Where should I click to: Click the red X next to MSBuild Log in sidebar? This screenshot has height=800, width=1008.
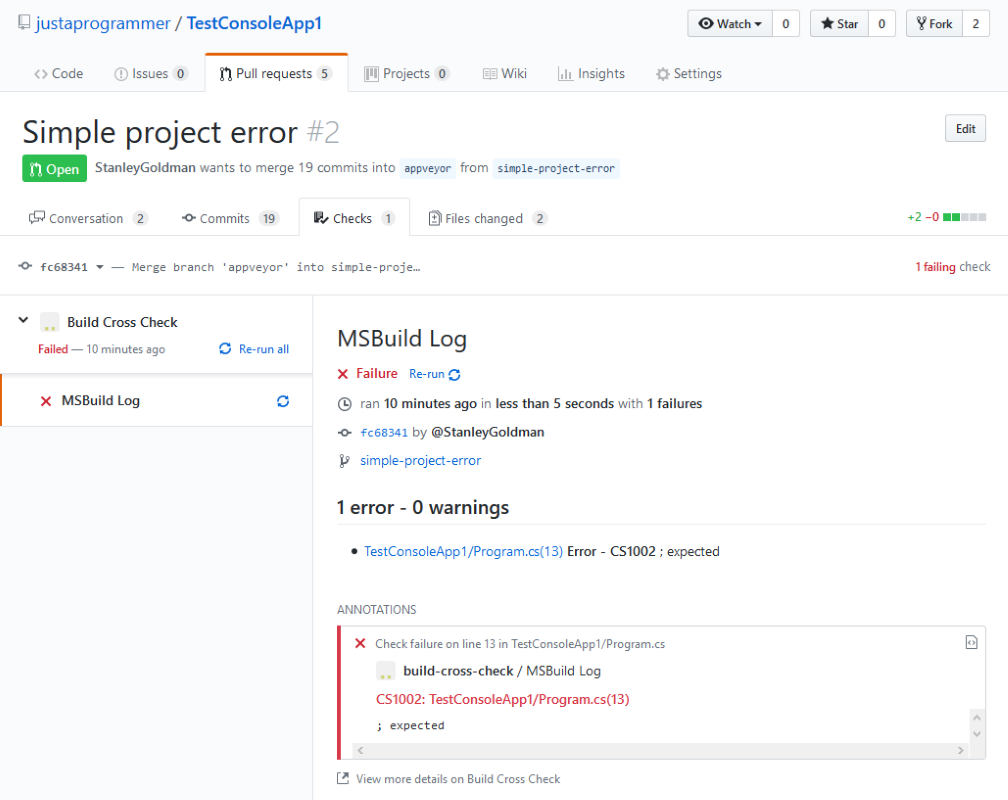46,401
